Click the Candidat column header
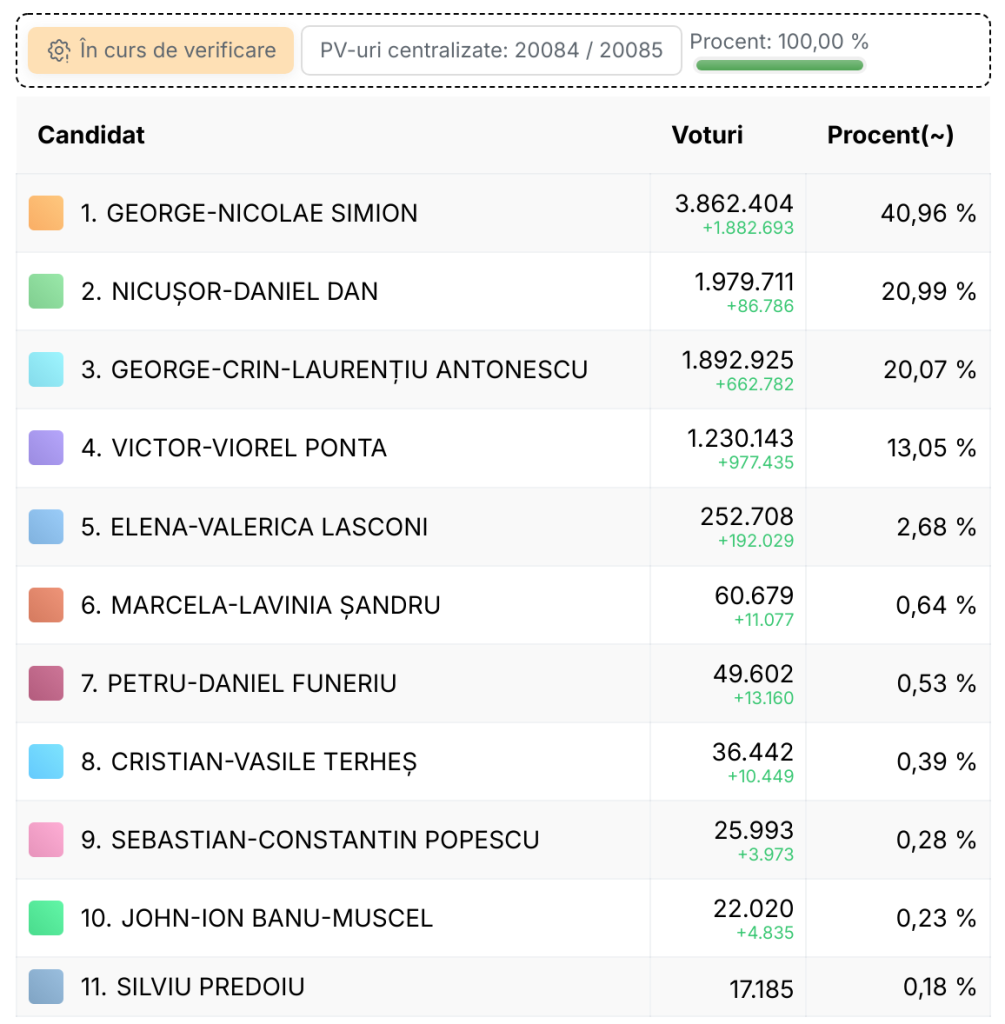The image size is (1005, 1024). 91,135
